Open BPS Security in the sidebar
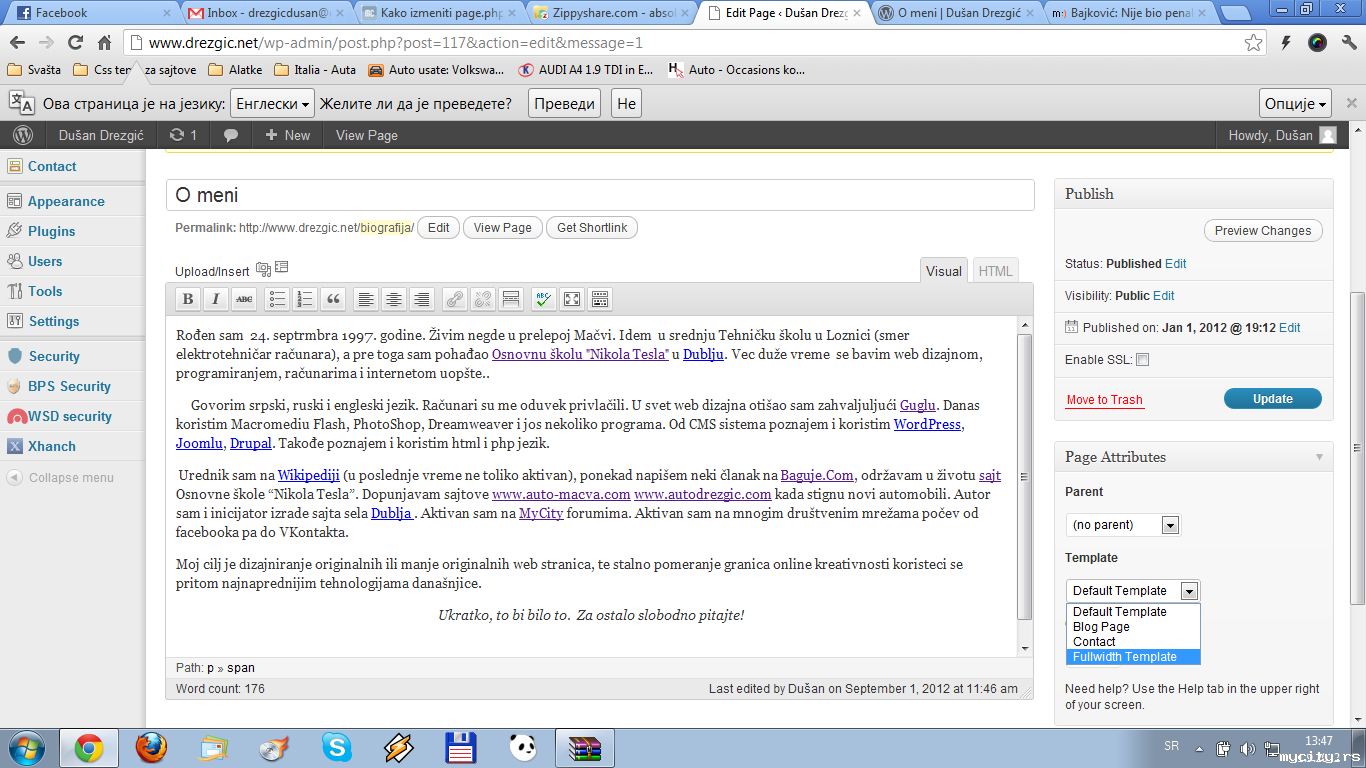This screenshot has width=1366, height=768. 69,386
